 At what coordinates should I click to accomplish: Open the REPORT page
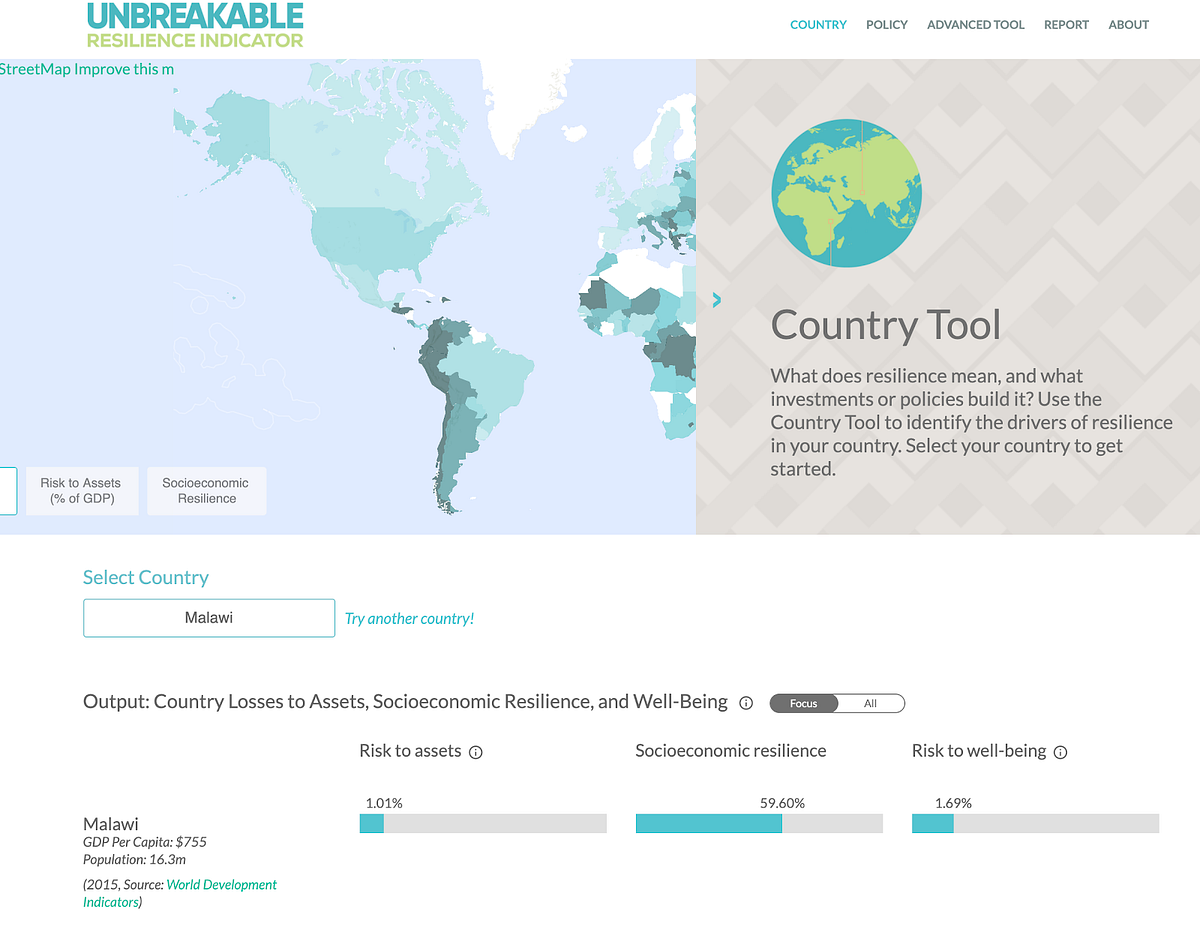click(x=1066, y=24)
